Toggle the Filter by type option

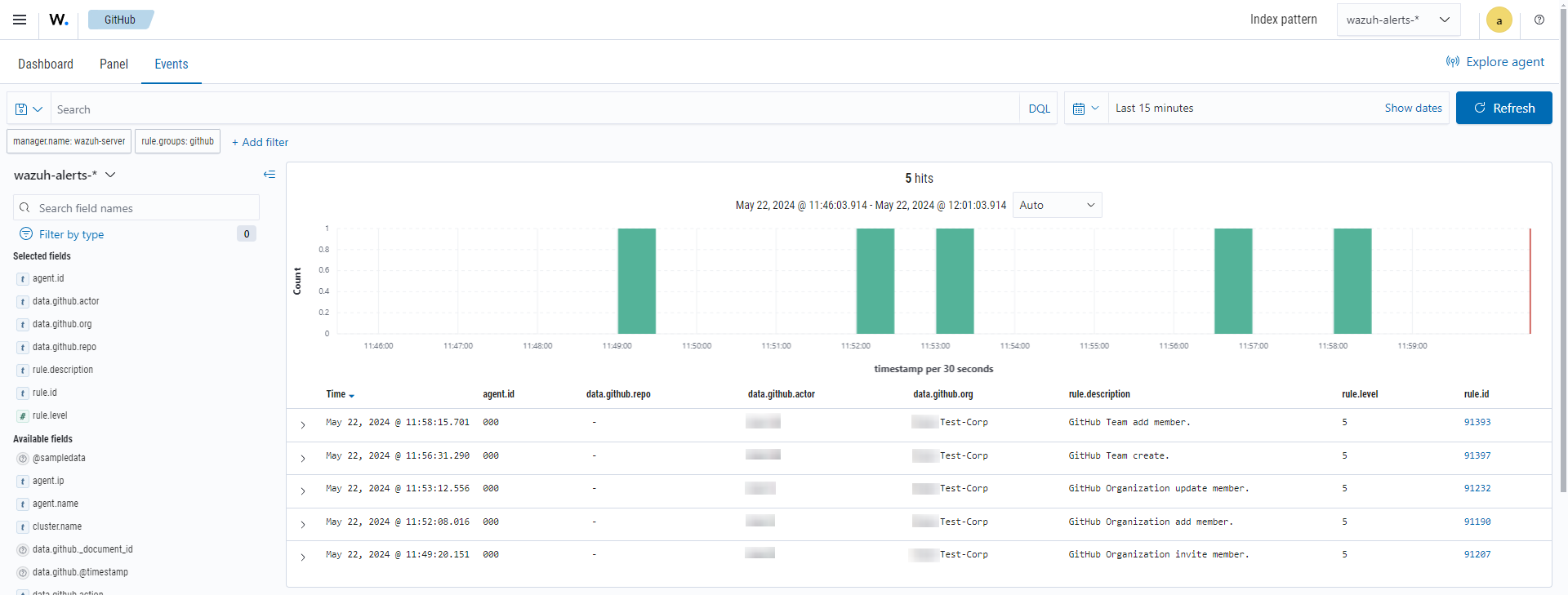pos(71,234)
